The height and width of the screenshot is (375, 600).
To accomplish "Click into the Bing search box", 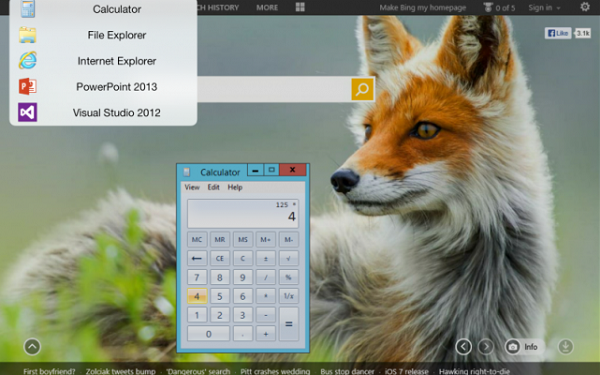I will coord(274,89).
